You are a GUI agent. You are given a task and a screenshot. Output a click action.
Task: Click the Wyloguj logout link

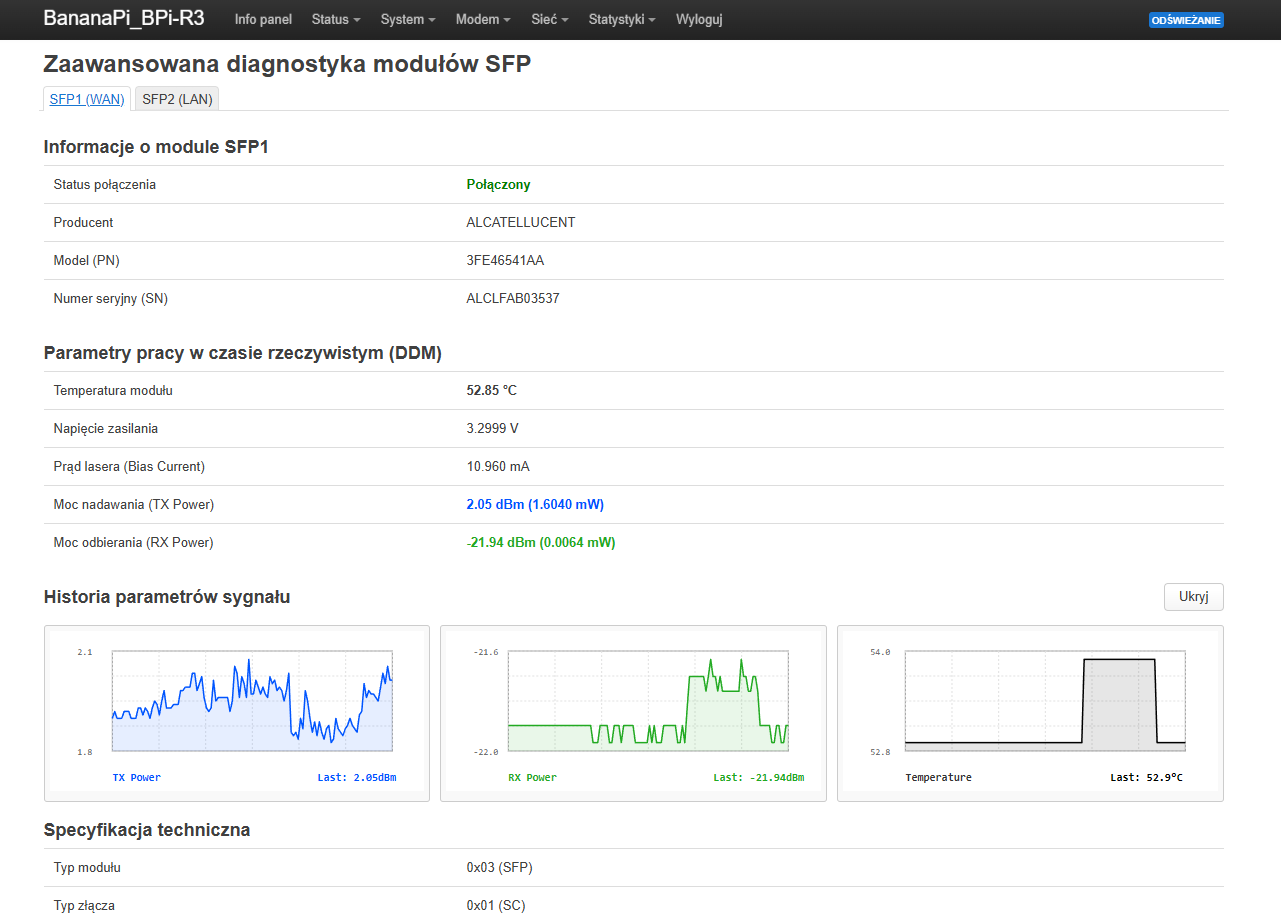pyautogui.click(x=699, y=20)
